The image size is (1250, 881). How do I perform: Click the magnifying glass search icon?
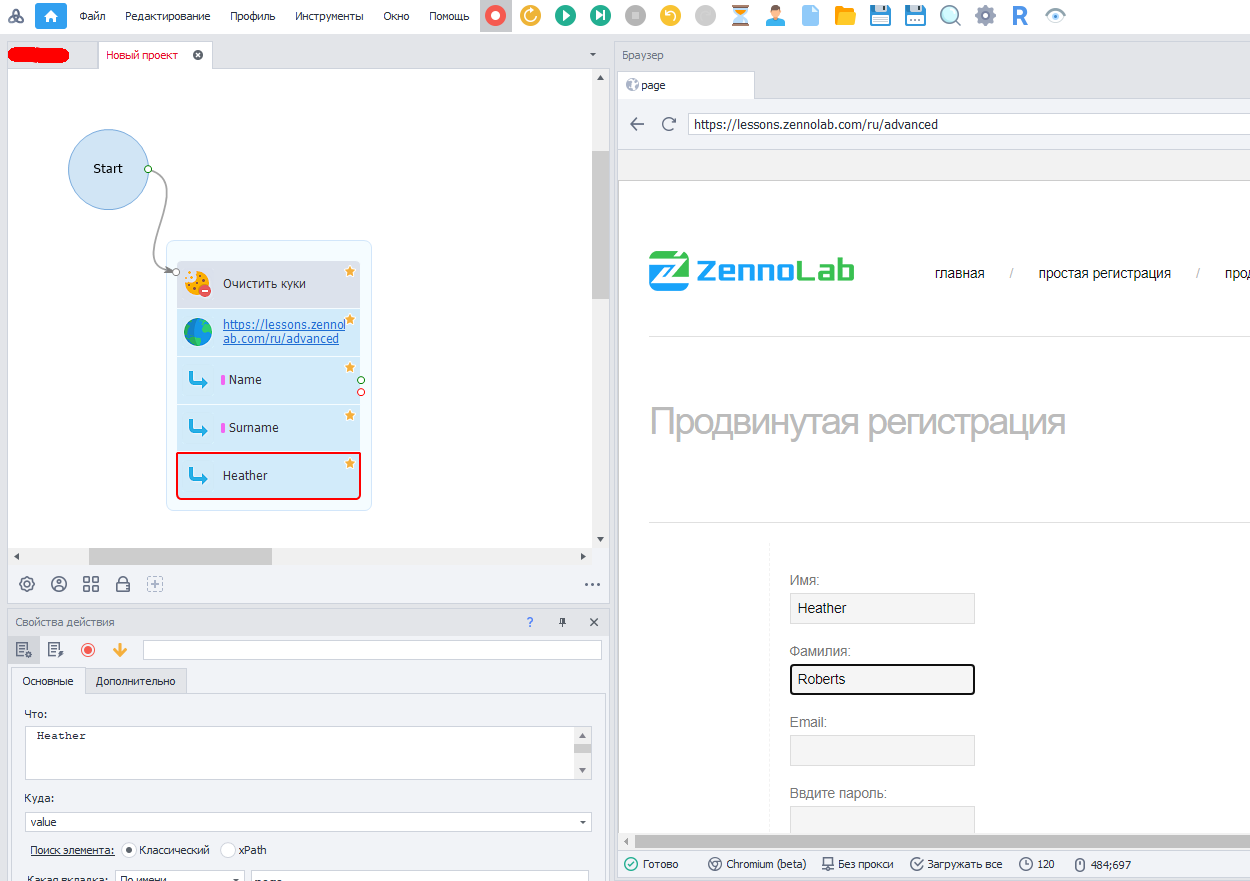coord(950,15)
